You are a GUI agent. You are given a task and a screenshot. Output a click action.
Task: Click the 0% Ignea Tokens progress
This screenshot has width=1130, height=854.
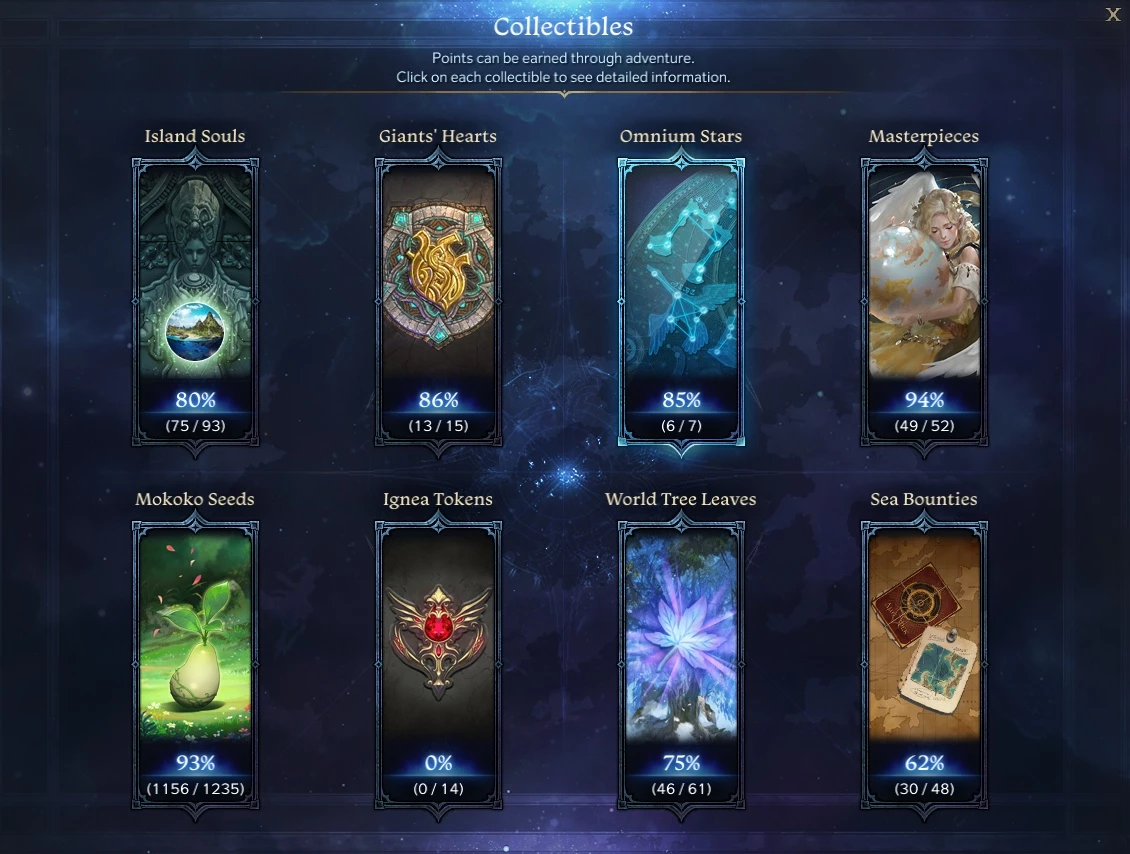(438, 763)
